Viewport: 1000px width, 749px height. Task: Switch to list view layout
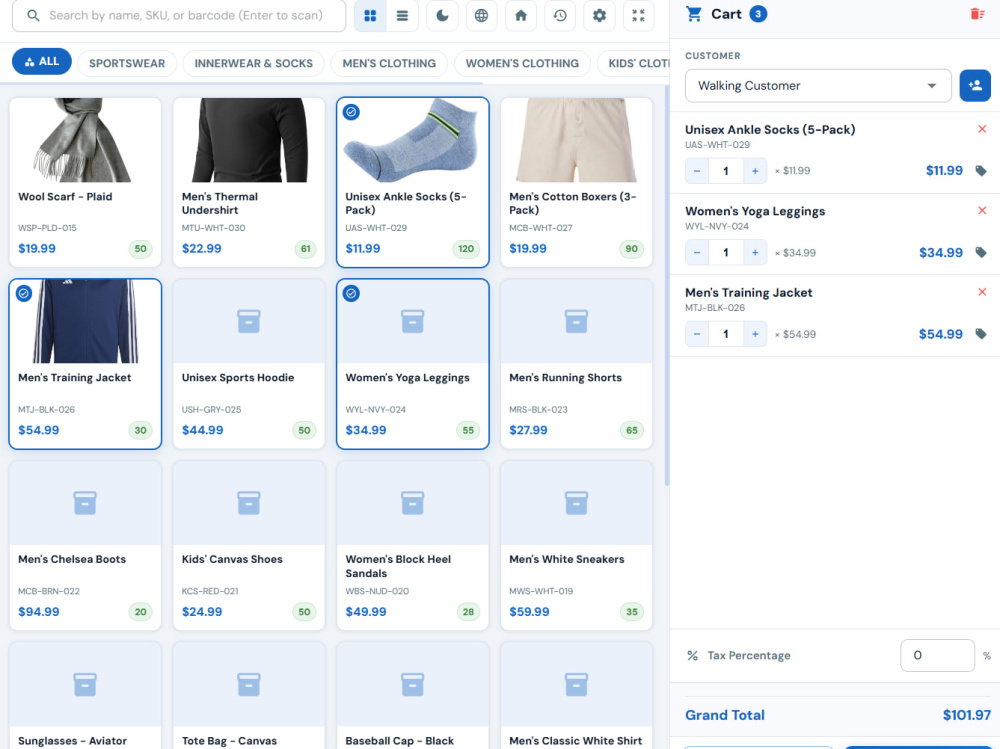point(402,15)
